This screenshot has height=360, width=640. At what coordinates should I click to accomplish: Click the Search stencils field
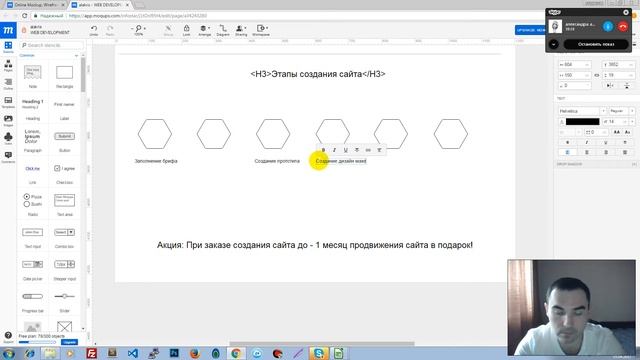coord(52,45)
